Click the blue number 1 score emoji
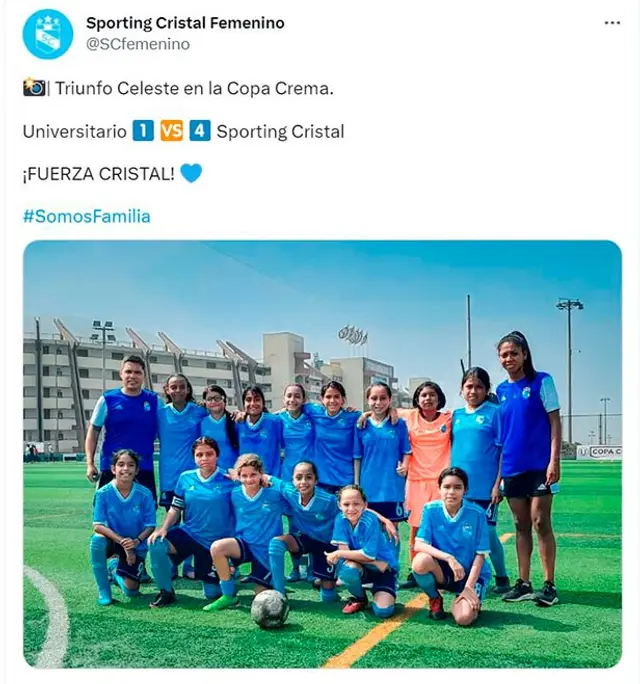The height and width of the screenshot is (684, 640). tap(143, 131)
